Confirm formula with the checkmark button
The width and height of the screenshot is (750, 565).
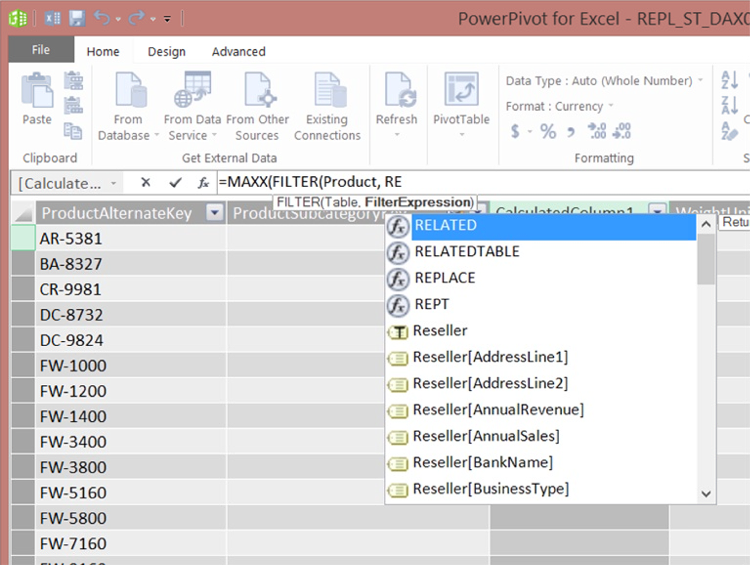tap(175, 182)
